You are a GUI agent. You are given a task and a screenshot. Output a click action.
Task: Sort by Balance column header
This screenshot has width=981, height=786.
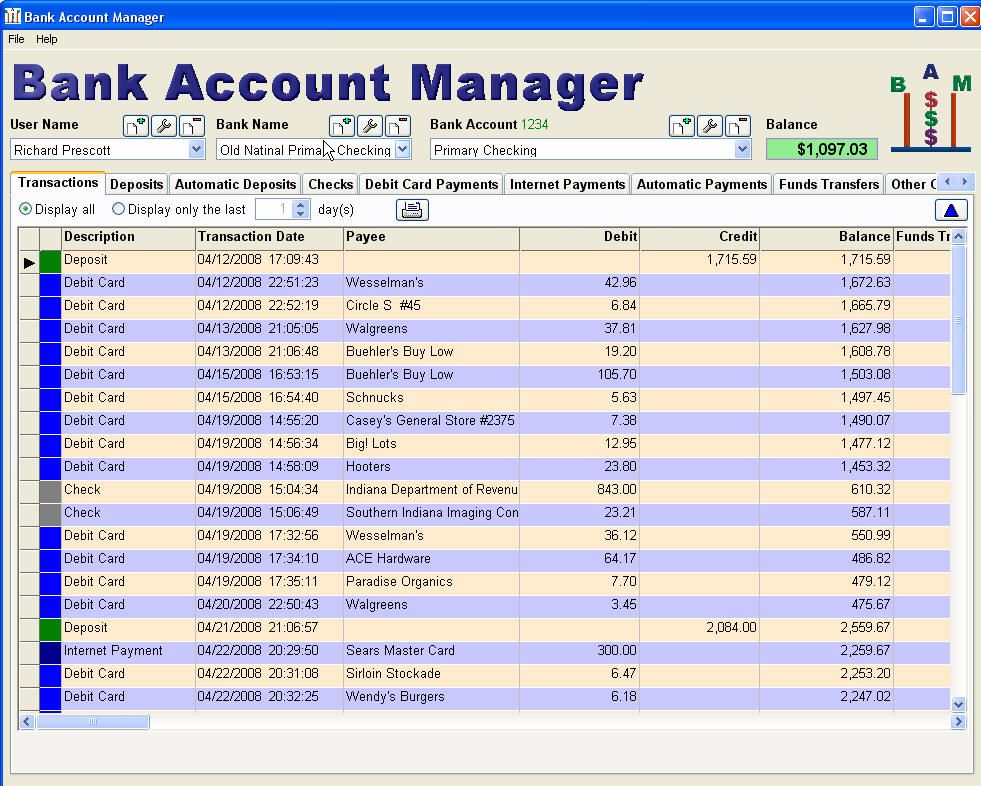(x=826, y=237)
